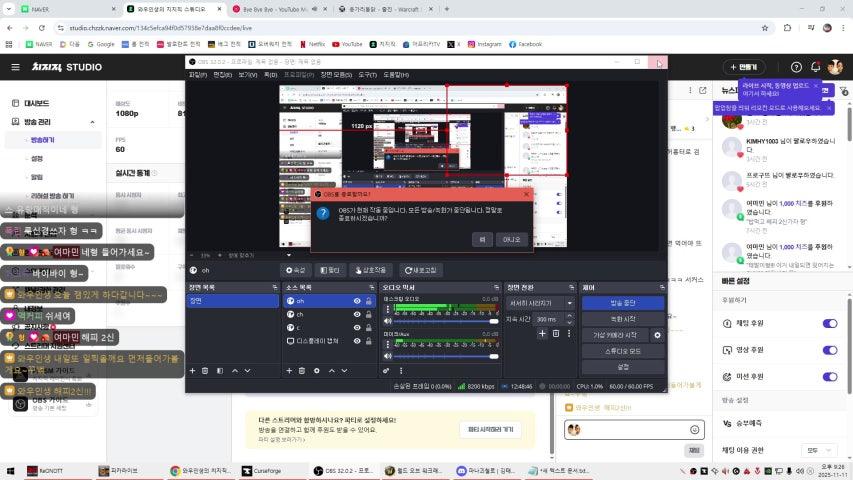
Task: Add a new source with plus icon
Action: 290,370
